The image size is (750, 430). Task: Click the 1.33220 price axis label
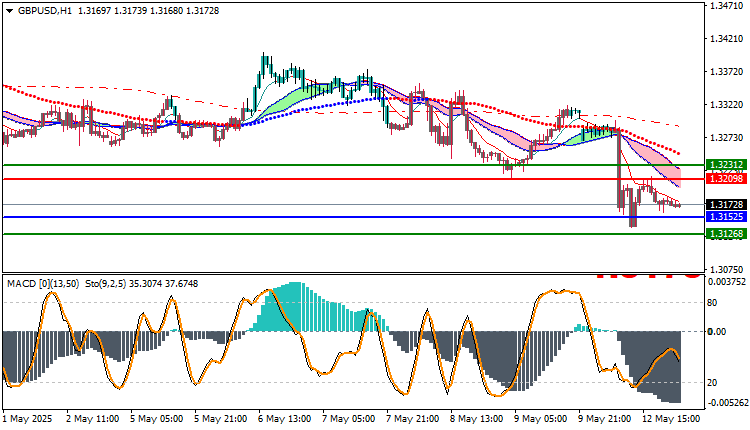pos(727,105)
